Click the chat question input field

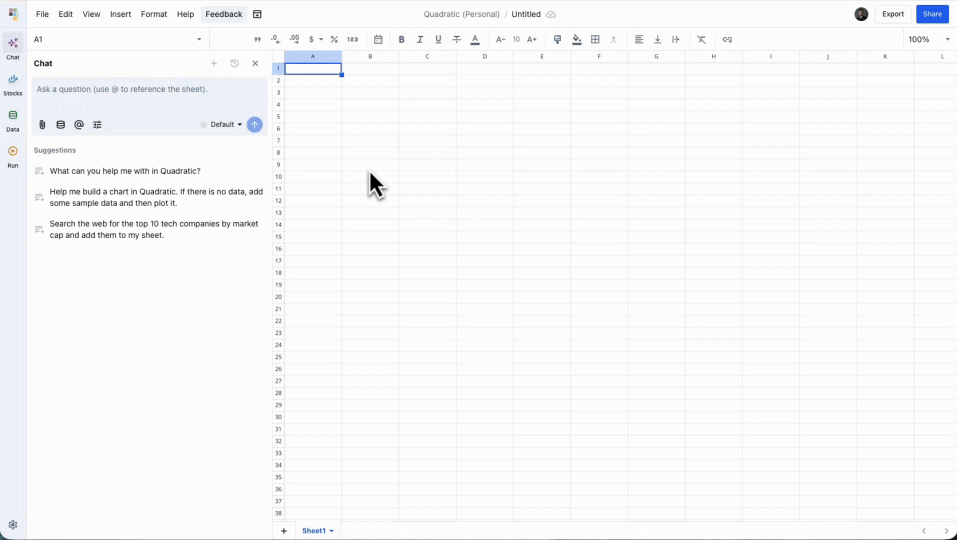click(150, 90)
